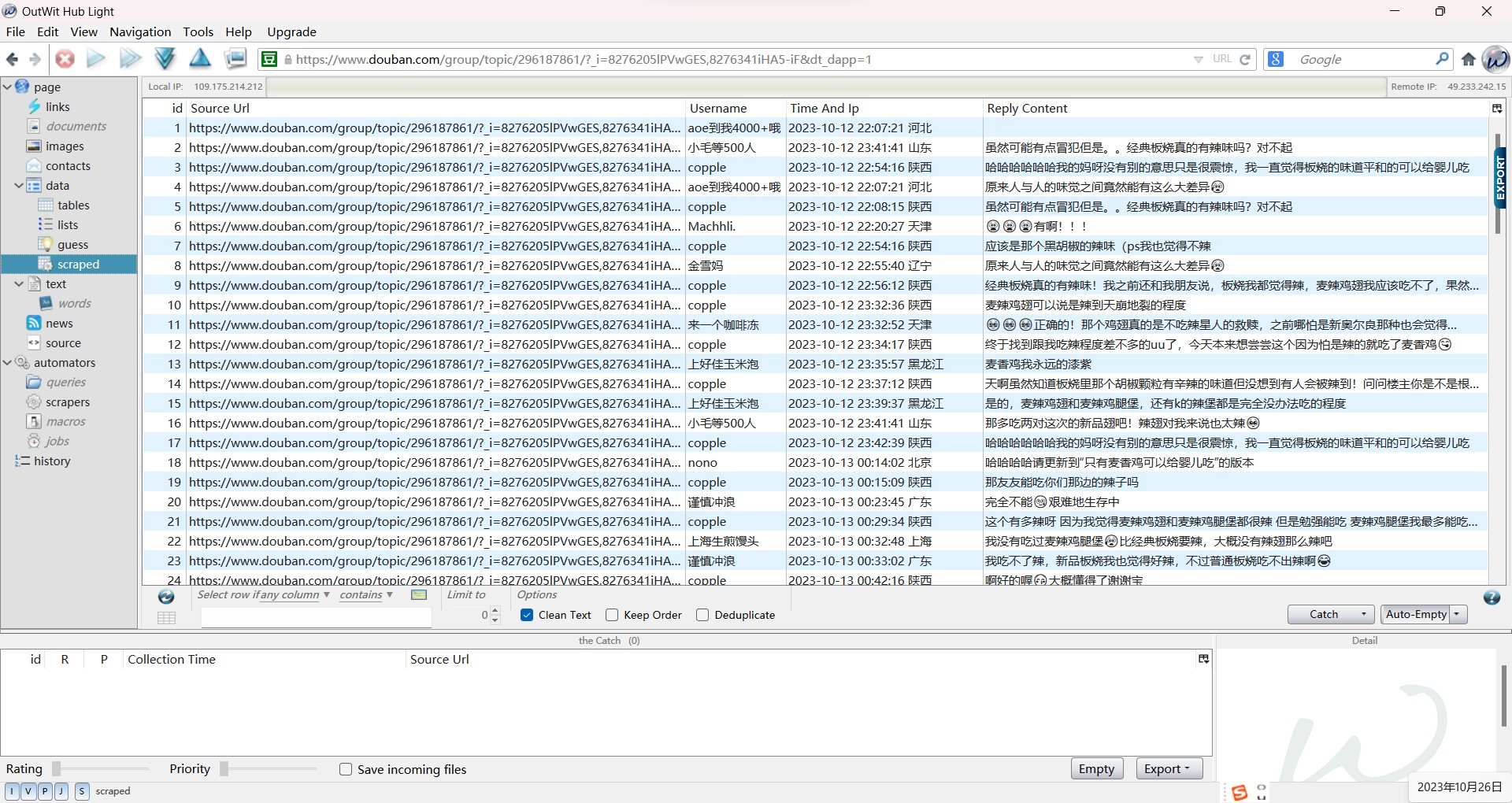The width and height of the screenshot is (1512, 803).
Task: Open the Tools menu
Action: point(198,31)
